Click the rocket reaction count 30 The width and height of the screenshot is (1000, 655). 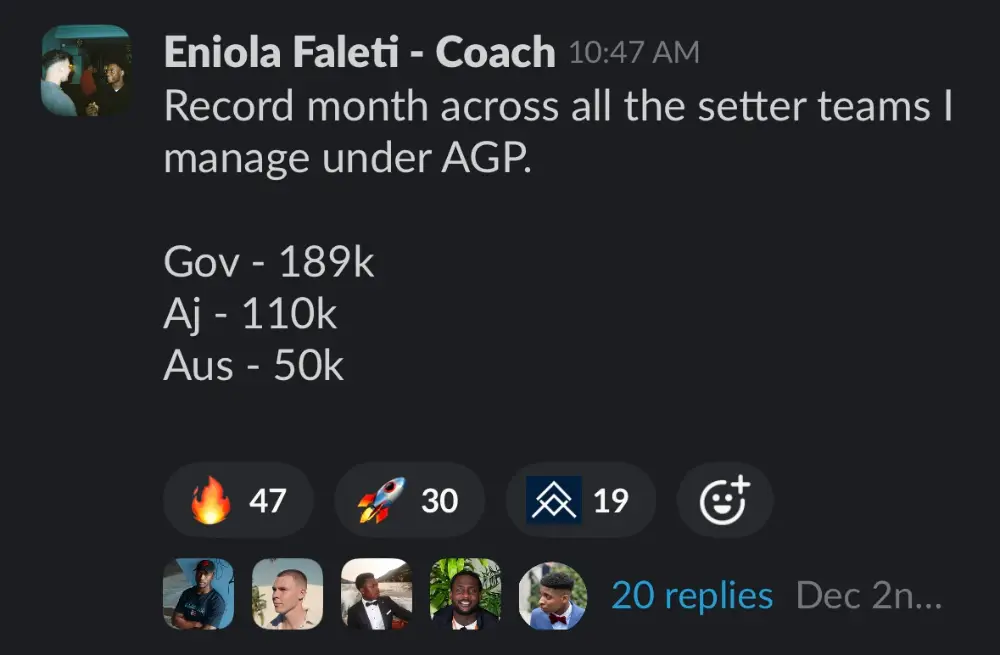coord(439,500)
